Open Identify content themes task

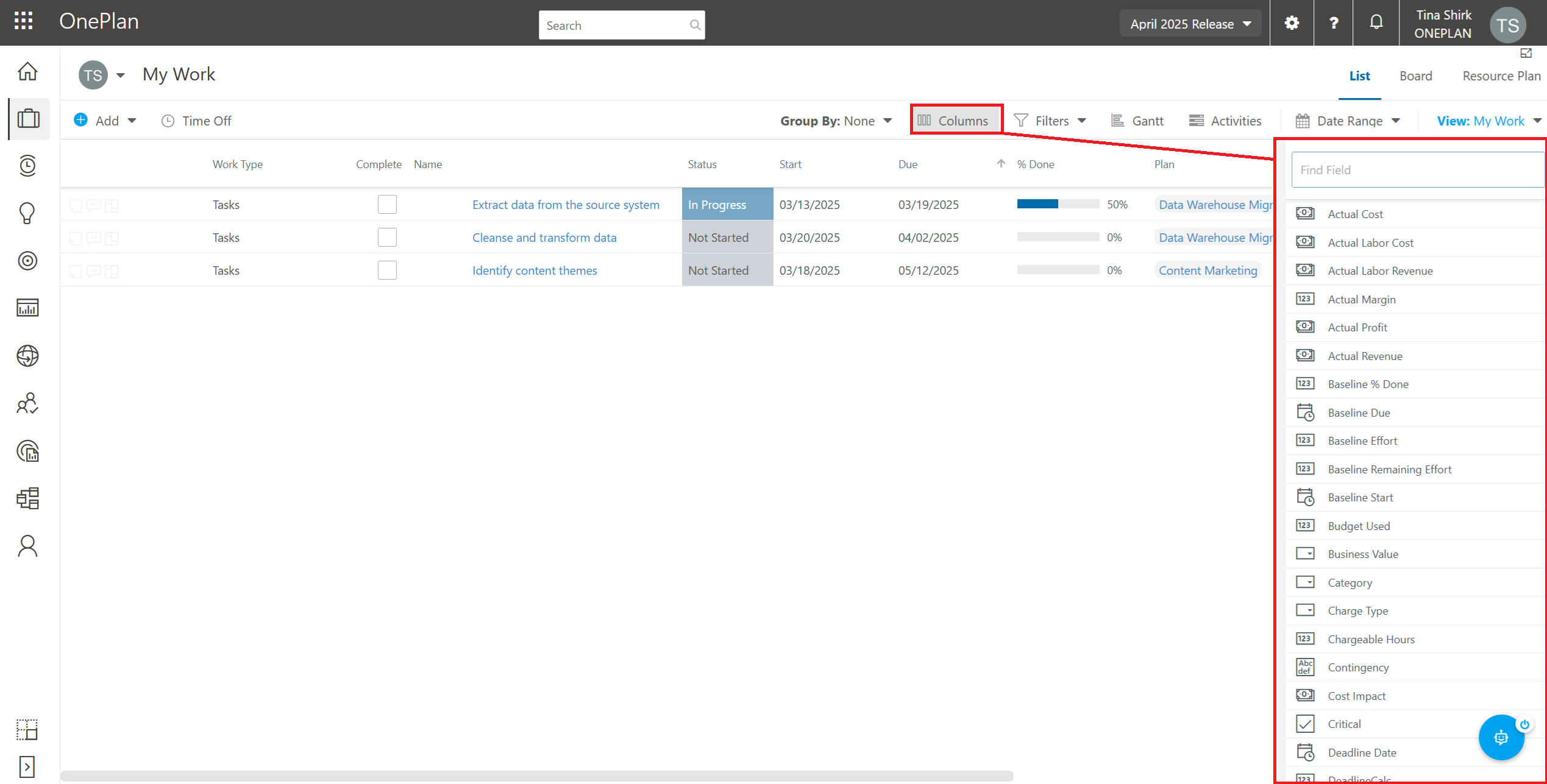pos(535,270)
